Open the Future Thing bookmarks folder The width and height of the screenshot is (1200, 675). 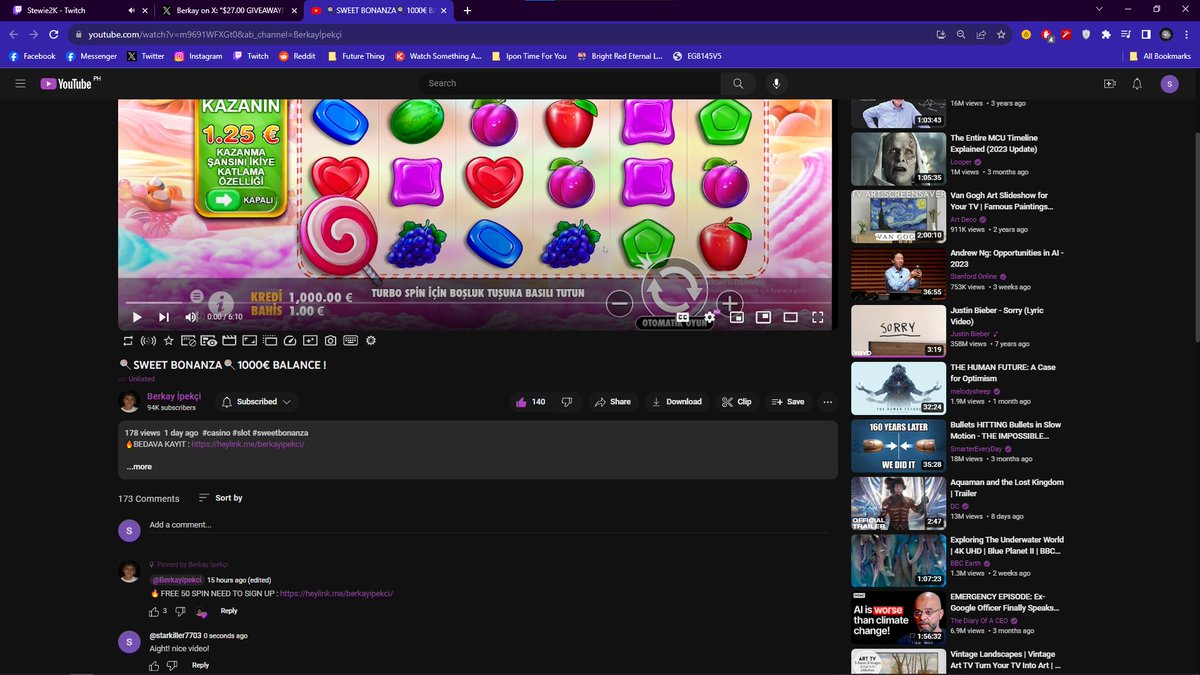pyautogui.click(x=355, y=56)
